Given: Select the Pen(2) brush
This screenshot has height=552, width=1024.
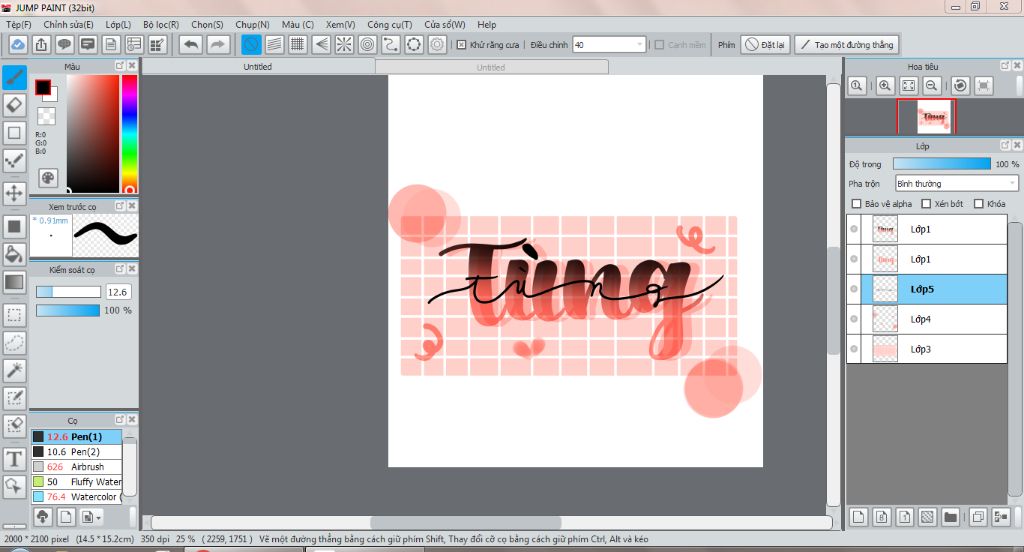Looking at the screenshot, I should point(77,451).
